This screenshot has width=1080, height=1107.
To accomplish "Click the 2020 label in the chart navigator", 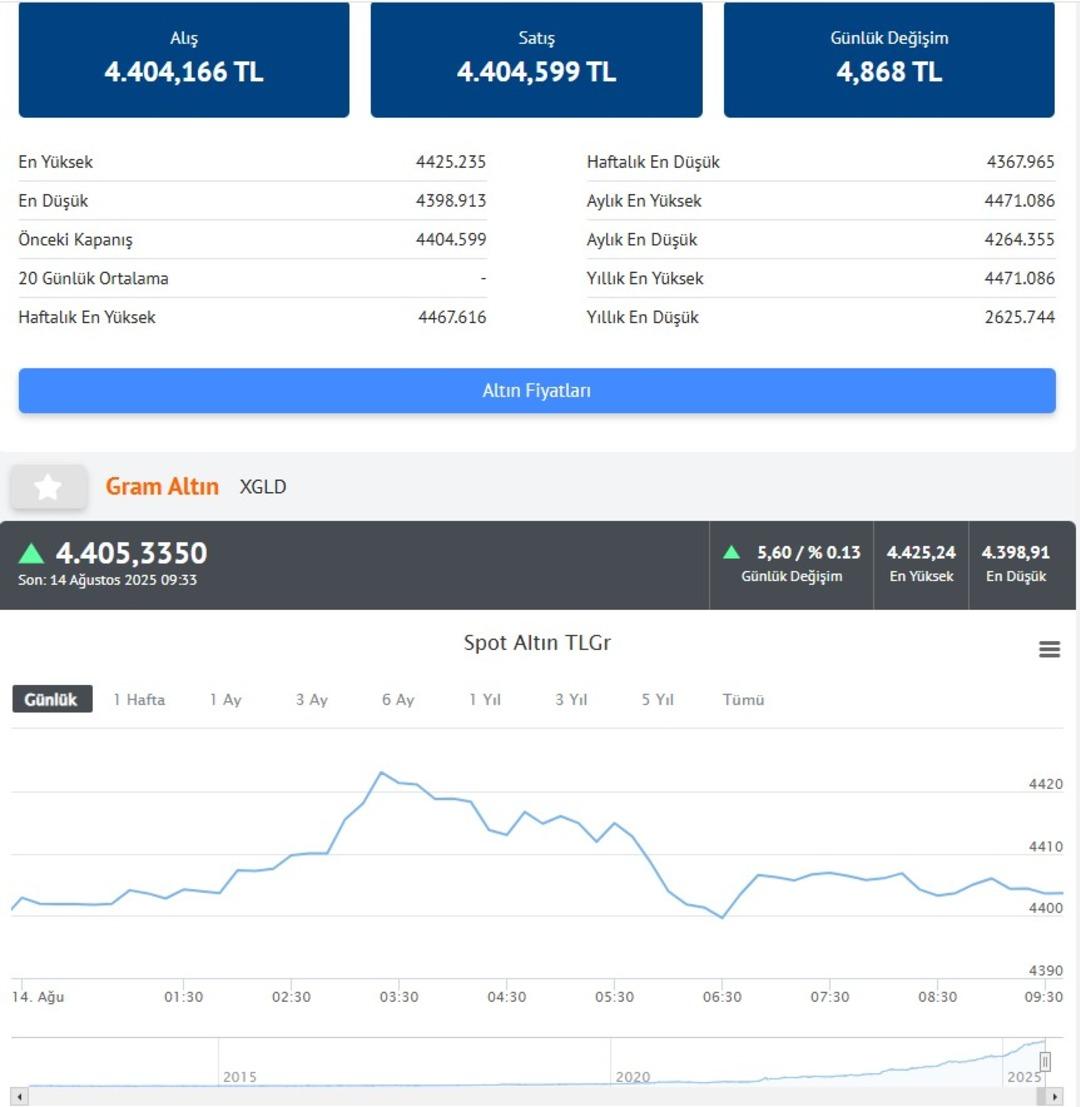I will [x=632, y=1077].
